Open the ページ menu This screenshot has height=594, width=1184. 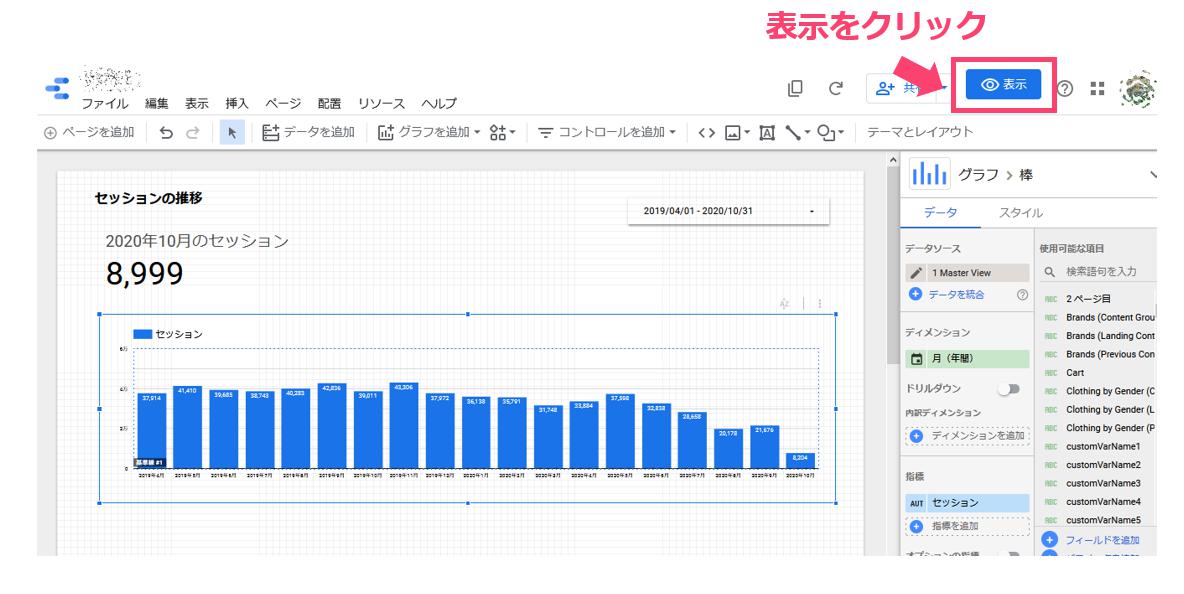pyautogui.click(x=282, y=104)
